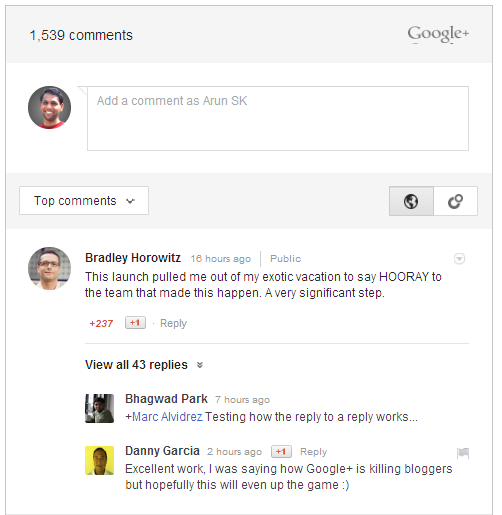The width and height of the screenshot is (502, 515).
Task: Reply to Bradley Horowitz's comment
Action: click(x=173, y=323)
